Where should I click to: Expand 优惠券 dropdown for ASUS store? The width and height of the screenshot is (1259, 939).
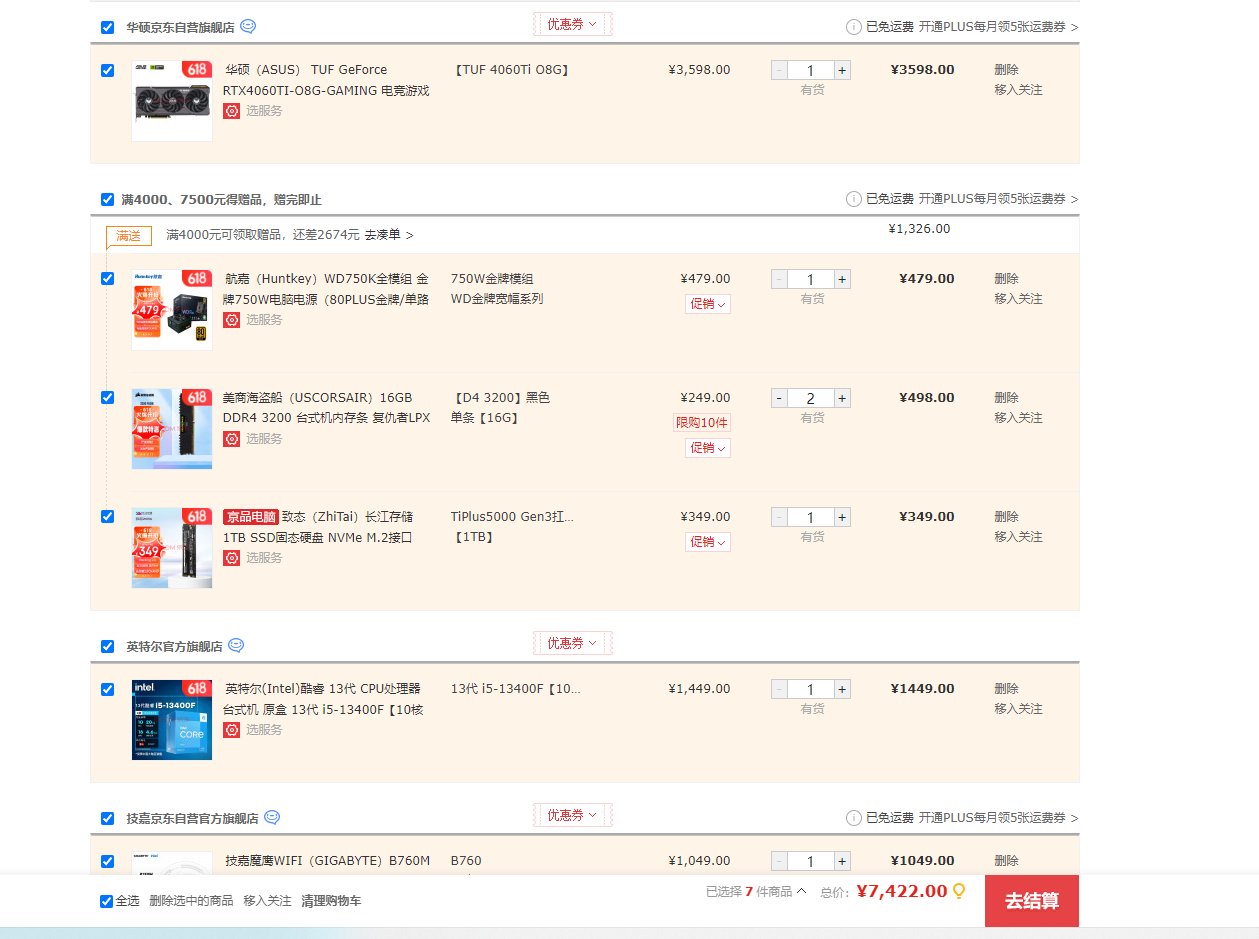[x=572, y=24]
